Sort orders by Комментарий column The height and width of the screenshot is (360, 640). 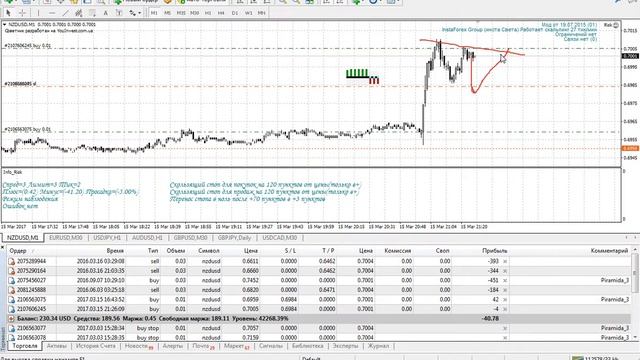609,251
